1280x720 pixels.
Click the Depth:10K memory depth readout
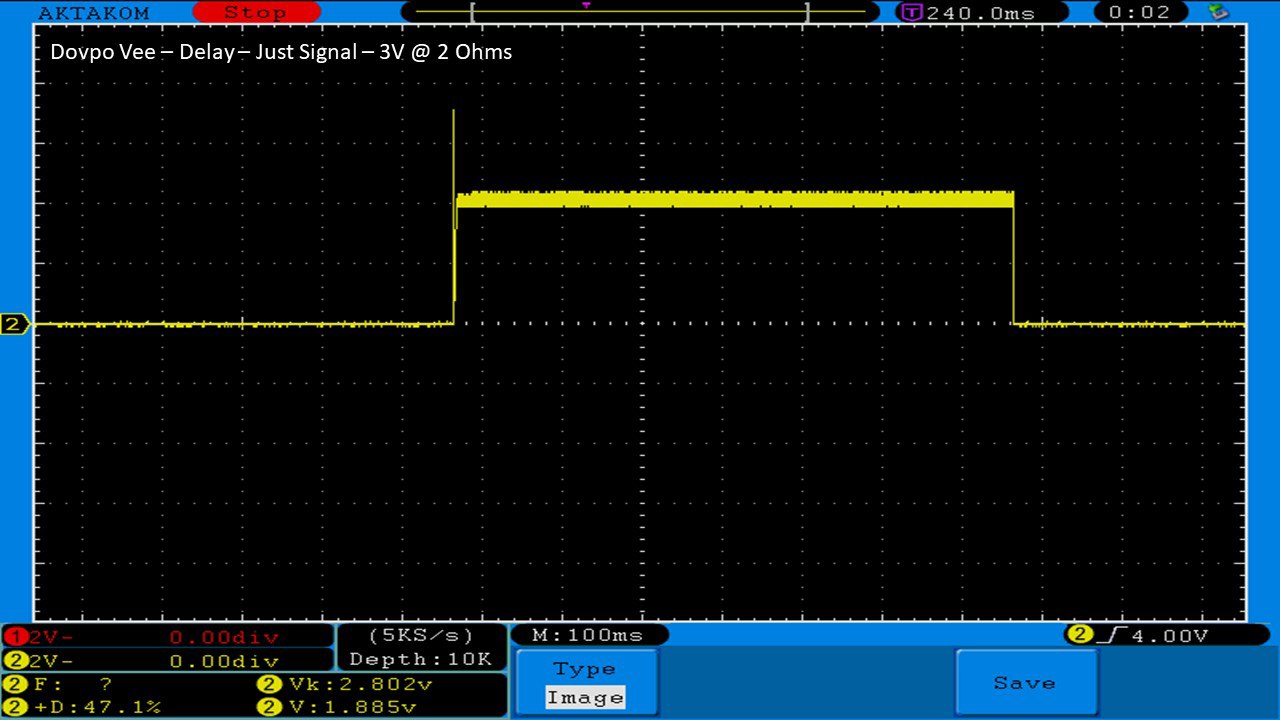tap(421, 659)
